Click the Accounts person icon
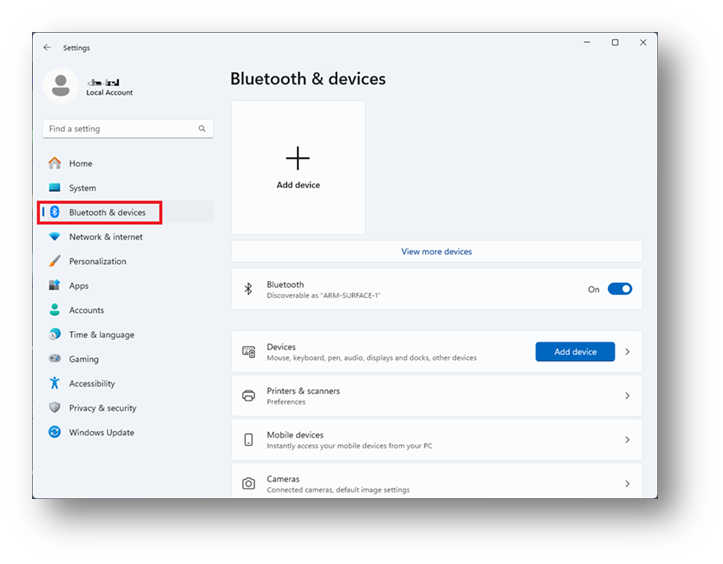The height and width of the screenshot is (564, 723). point(55,310)
